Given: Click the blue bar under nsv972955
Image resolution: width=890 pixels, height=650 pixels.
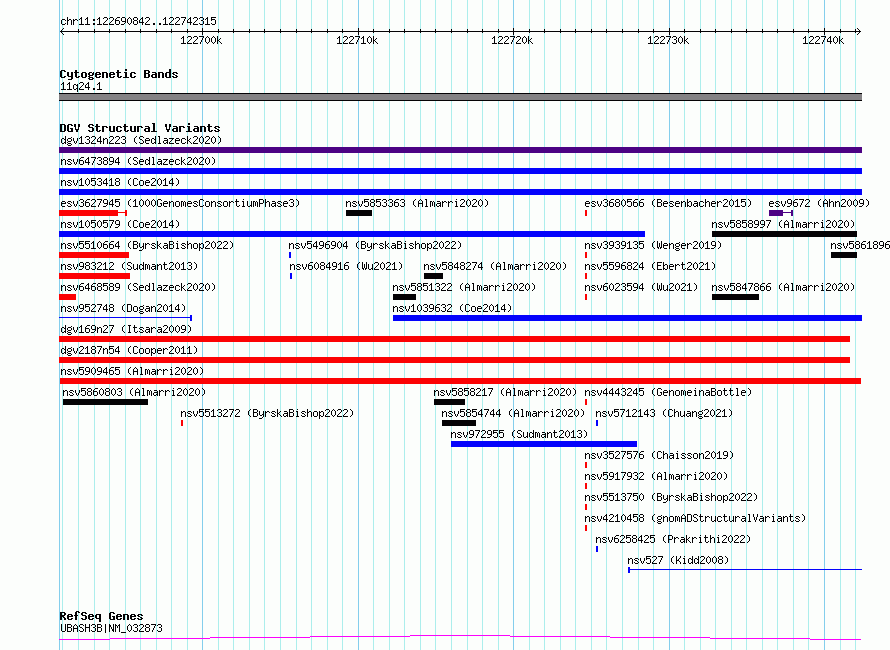Looking at the screenshot, I should click(x=544, y=444).
